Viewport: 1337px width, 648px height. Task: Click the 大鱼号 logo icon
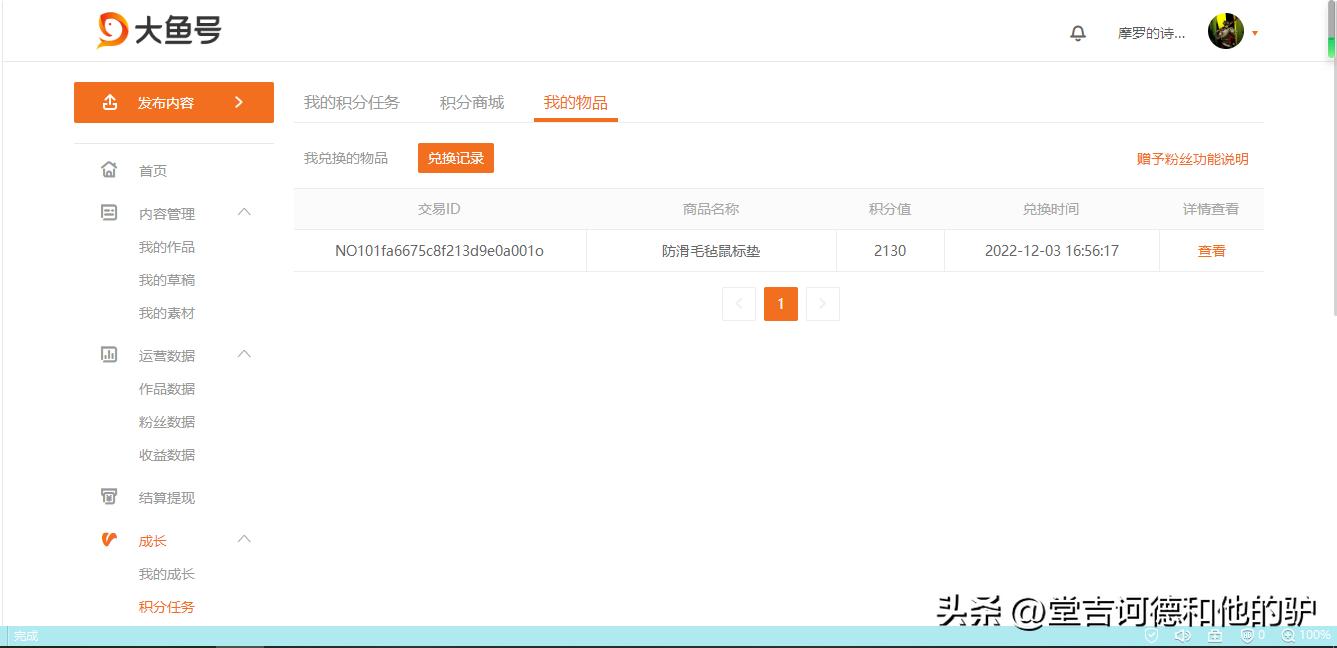click(x=110, y=30)
